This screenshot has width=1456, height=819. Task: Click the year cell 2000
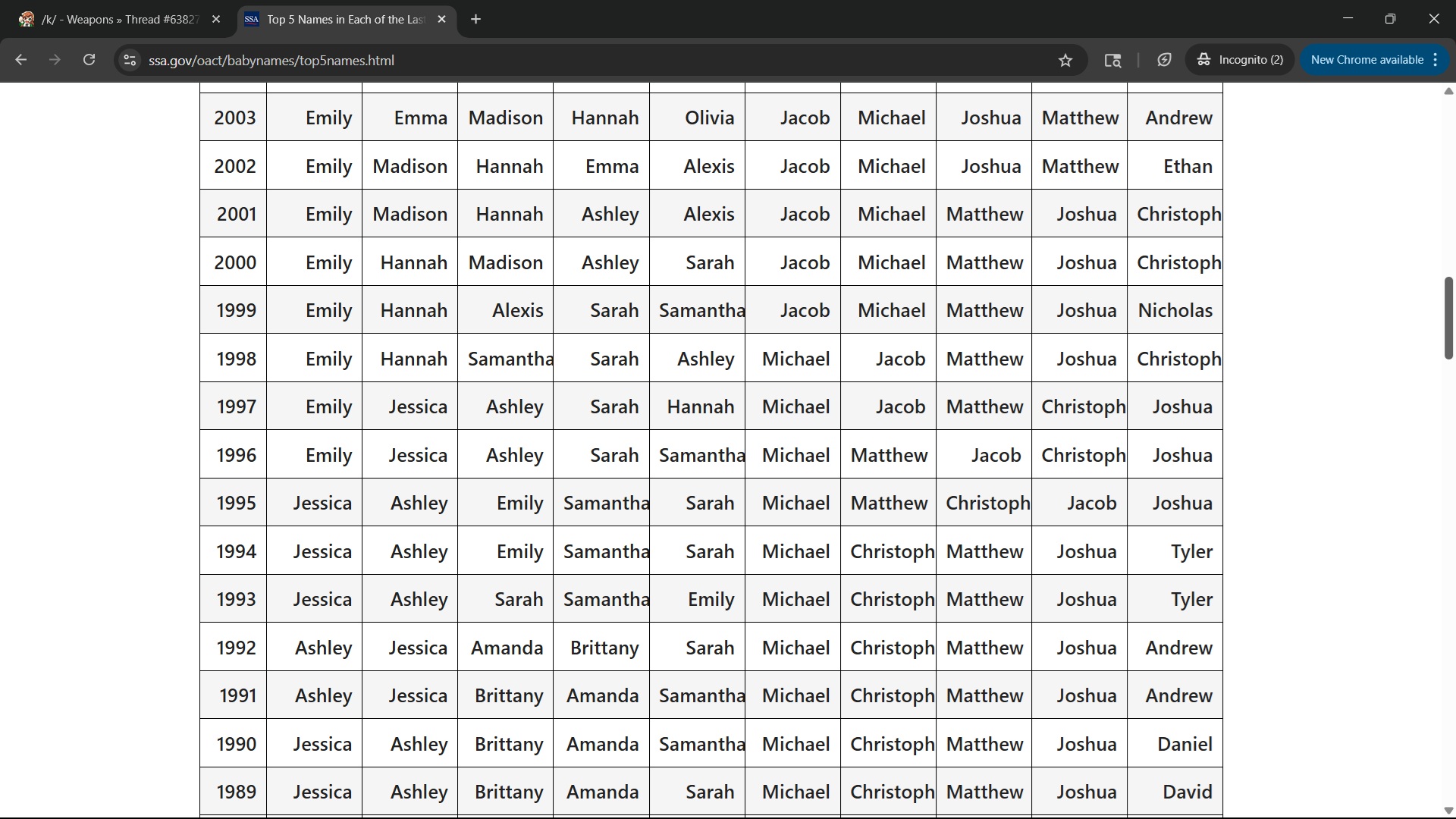(234, 262)
